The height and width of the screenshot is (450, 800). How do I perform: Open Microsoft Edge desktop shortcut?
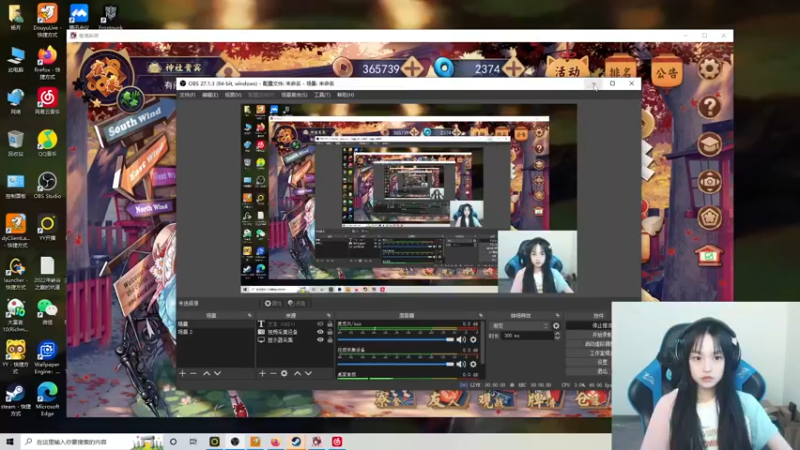(47, 399)
